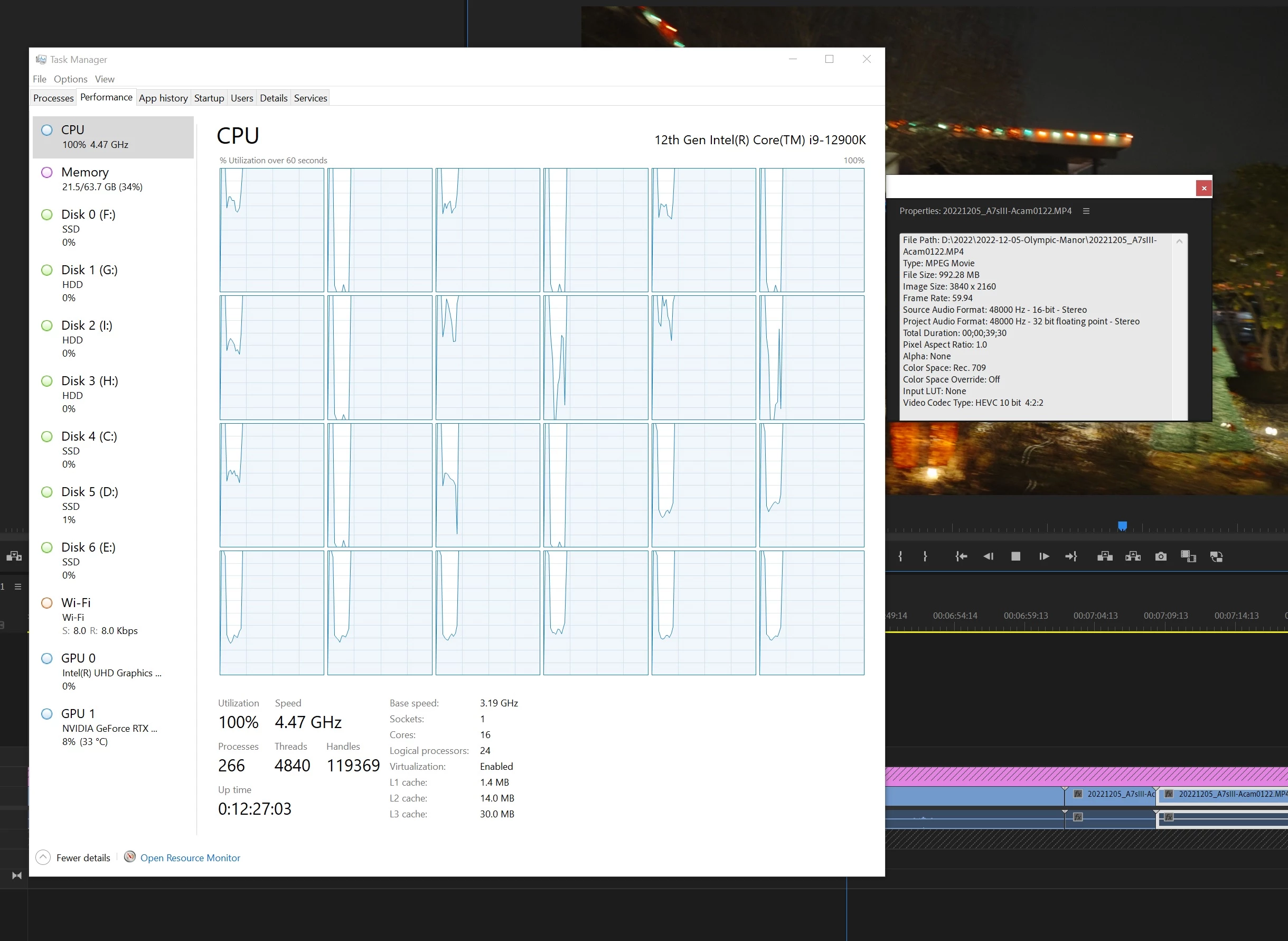This screenshot has width=1288, height=941.
Task: Click the Extract edit icon
Action: tap(1133, 556)
